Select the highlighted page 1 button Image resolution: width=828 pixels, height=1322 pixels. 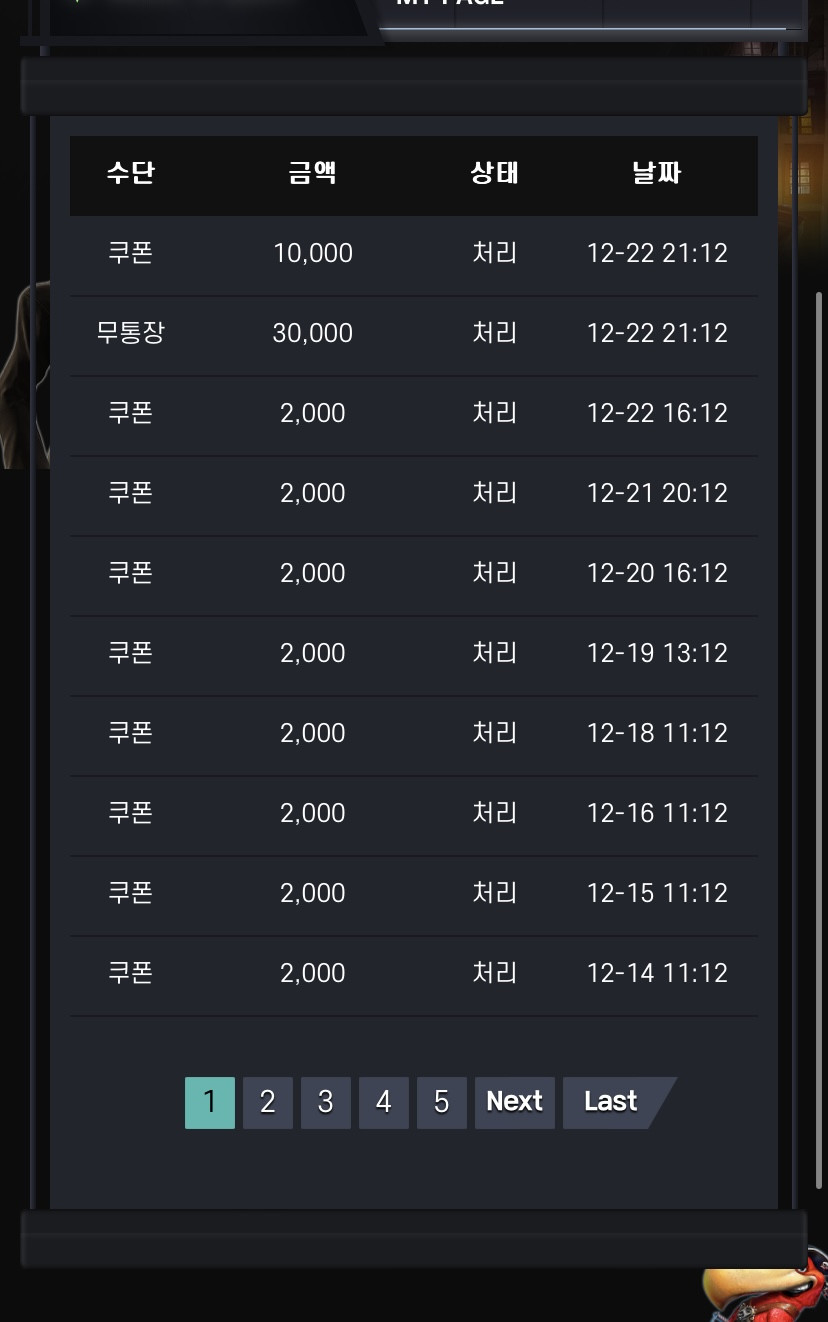(x=210, y=1102)
